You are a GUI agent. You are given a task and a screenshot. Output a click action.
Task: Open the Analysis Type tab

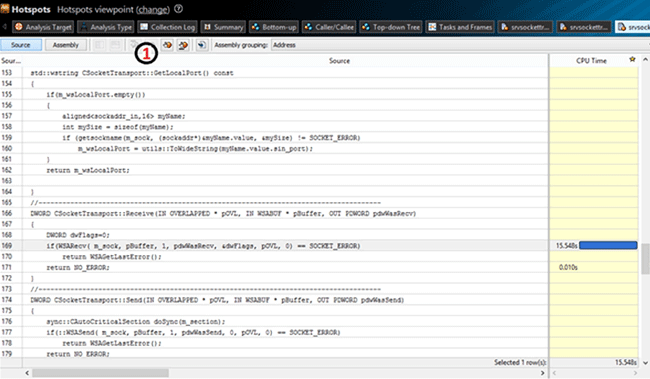pos(106,27)
